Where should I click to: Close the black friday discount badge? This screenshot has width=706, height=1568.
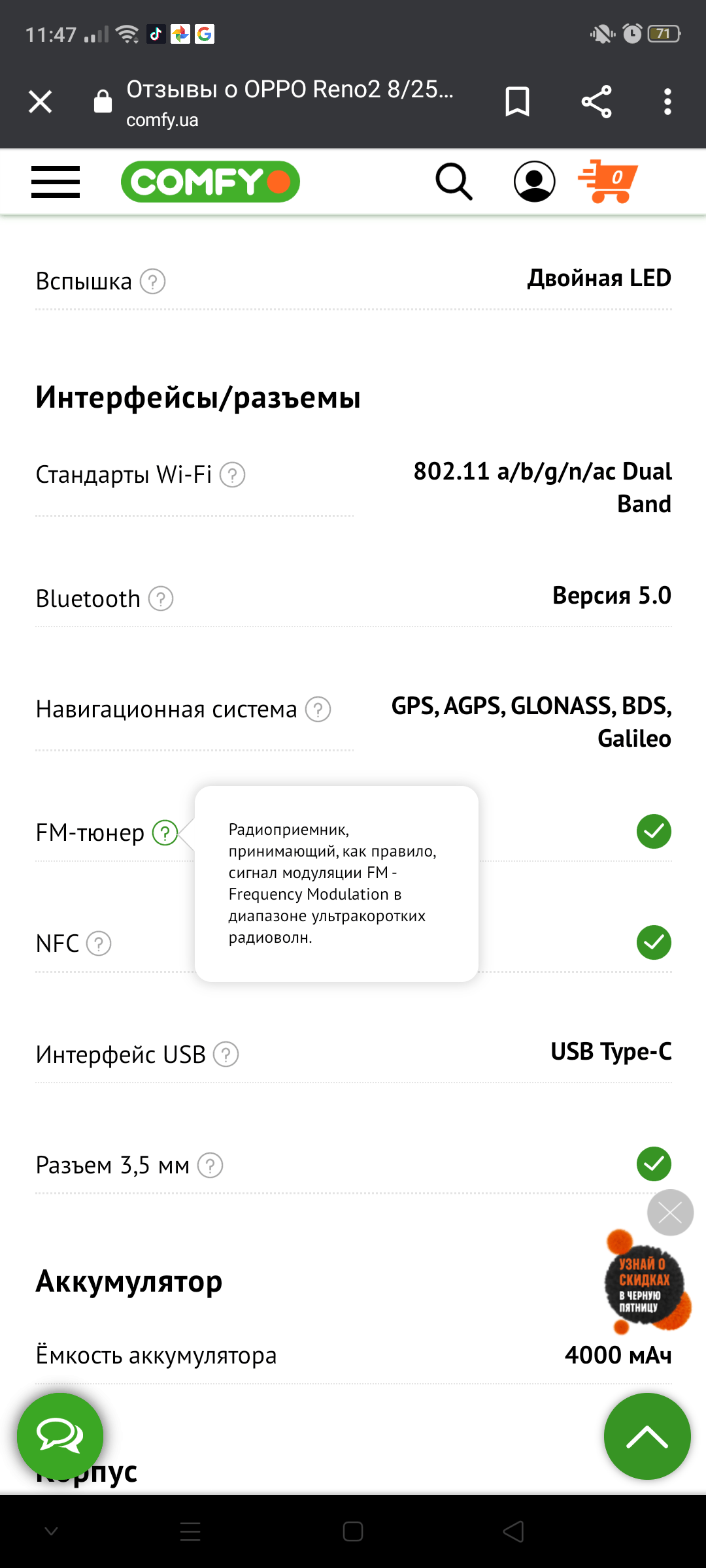point(670,1213)
